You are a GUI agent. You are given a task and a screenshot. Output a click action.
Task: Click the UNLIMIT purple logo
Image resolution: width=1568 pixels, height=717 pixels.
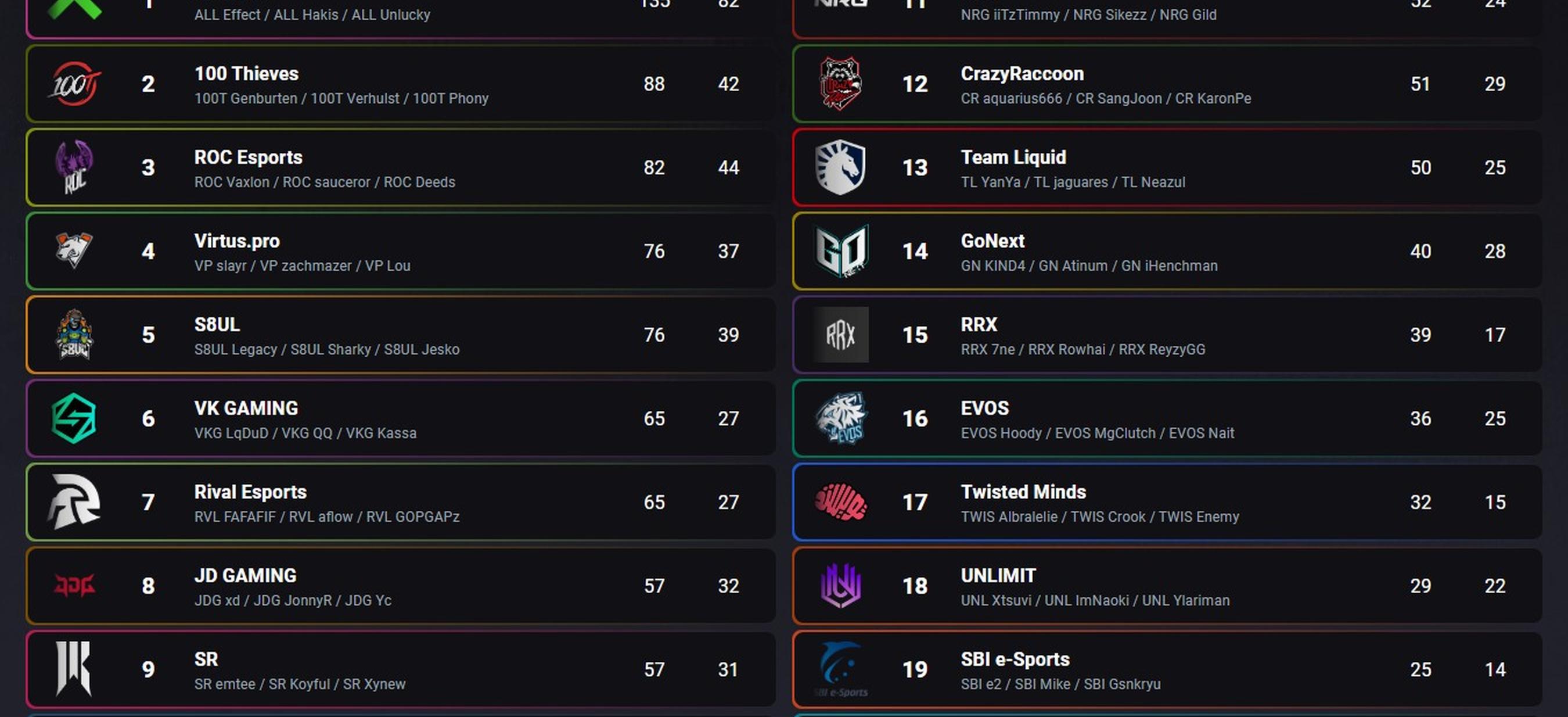click(840, 586)
